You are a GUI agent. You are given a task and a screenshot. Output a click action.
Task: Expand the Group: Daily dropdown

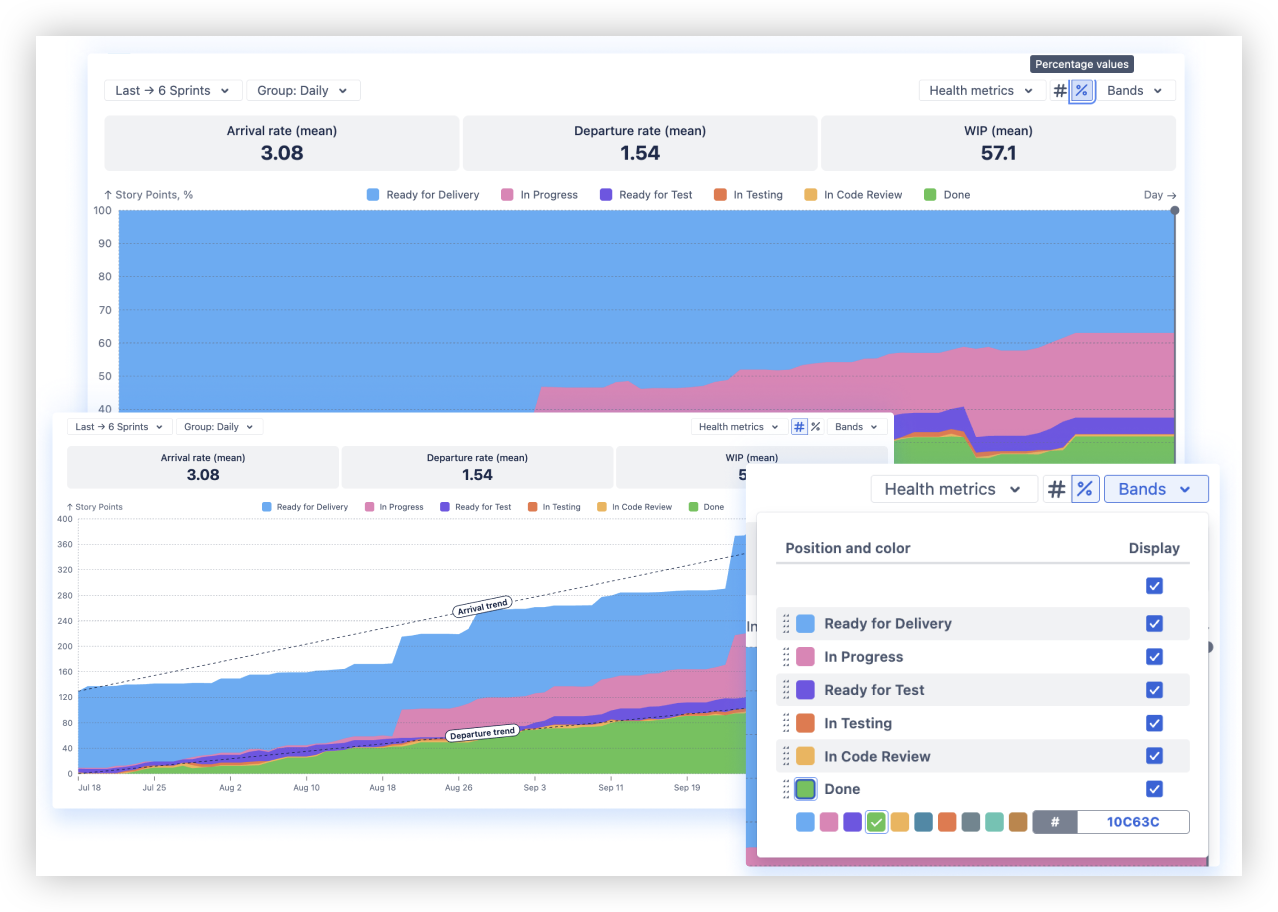coord(302,90)
